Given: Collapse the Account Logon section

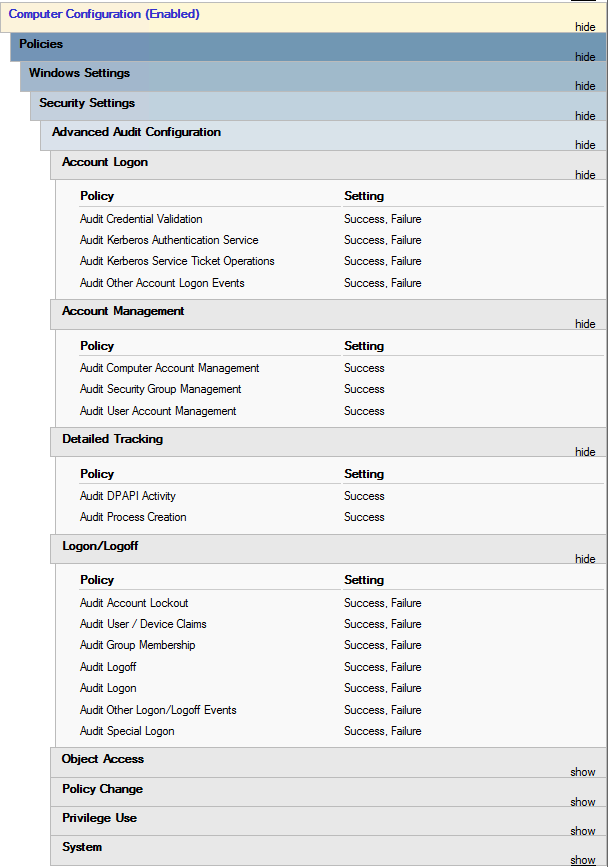Looking at the screenshot, I should point(585,175).
